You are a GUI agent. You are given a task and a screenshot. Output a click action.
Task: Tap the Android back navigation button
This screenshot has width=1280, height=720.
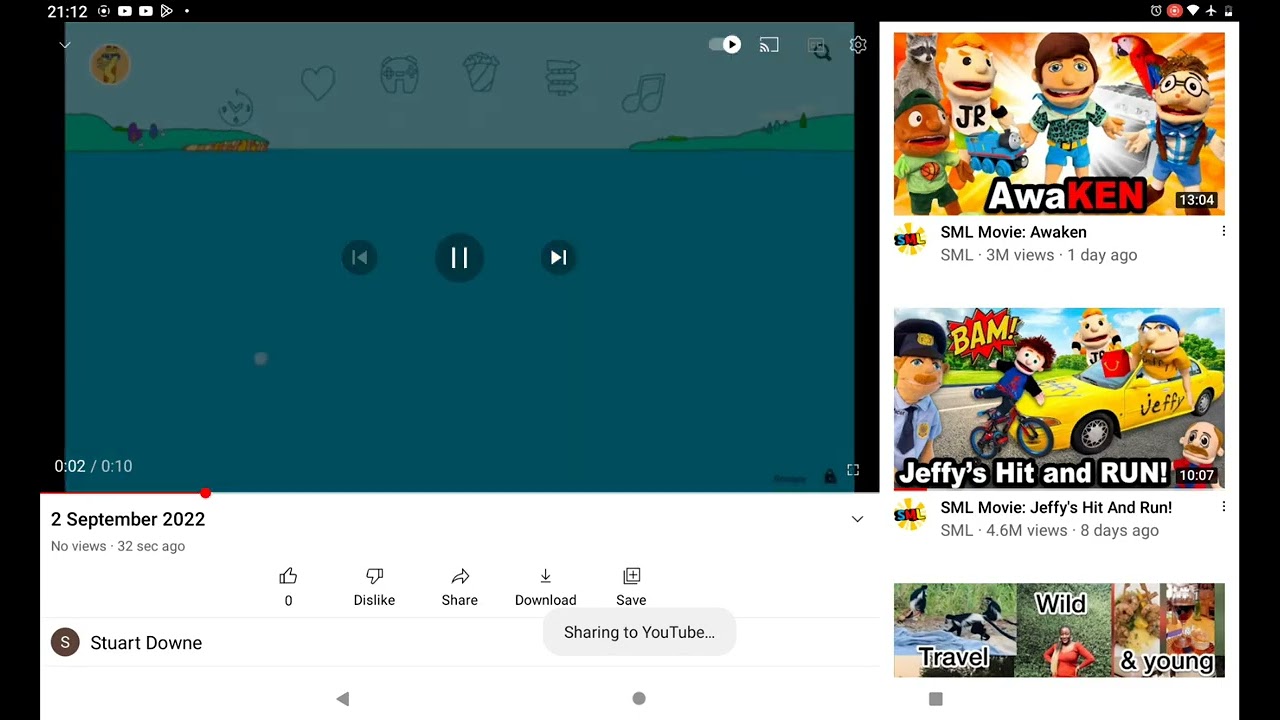tap(343, 699)
